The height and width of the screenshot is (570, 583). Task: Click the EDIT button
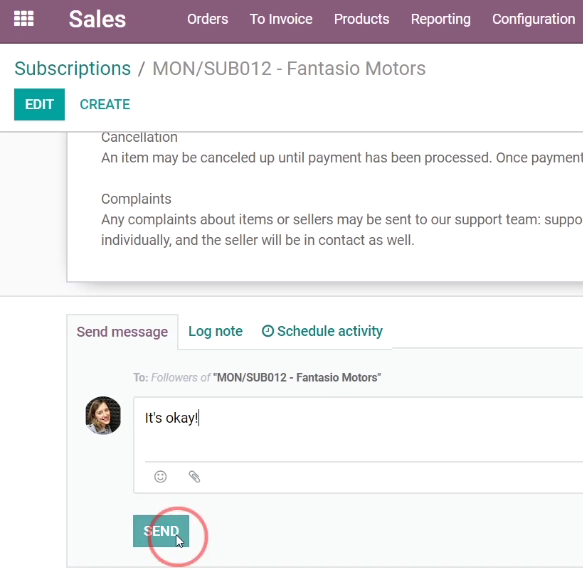39,104
